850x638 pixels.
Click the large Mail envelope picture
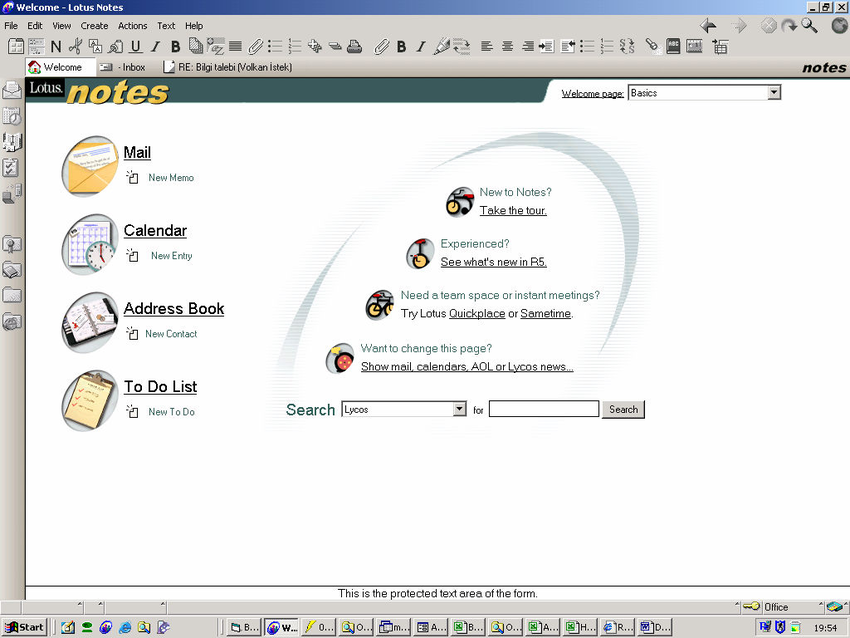[90, 165]
